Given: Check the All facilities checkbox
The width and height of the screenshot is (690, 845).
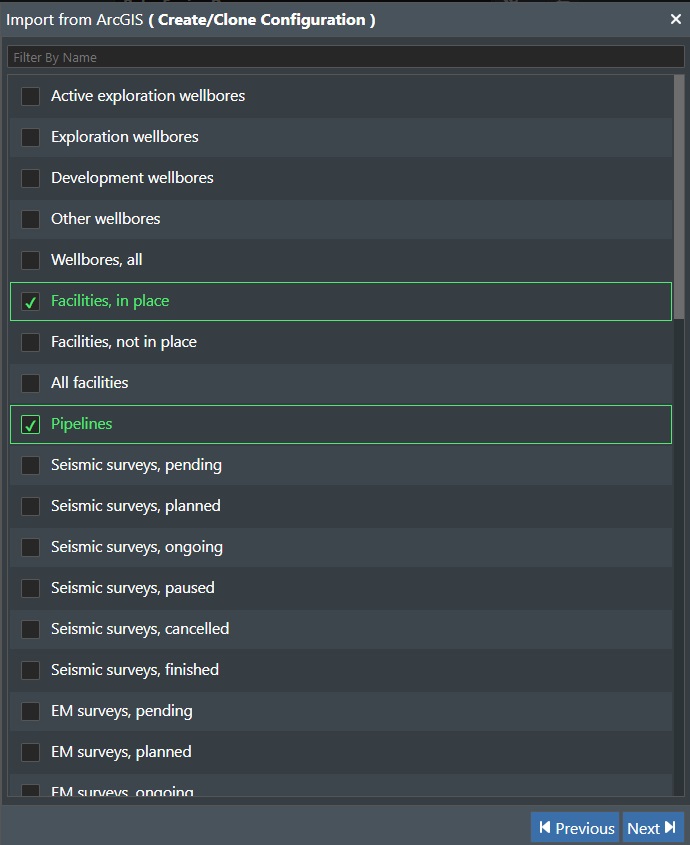Looking at the screenshot, I should pyautogui.click(x=30, y=383).
